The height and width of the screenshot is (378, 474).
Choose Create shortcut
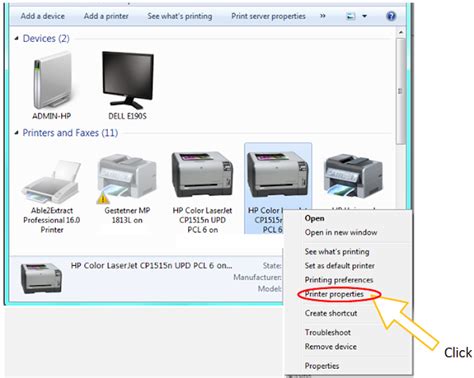point(331,313)
